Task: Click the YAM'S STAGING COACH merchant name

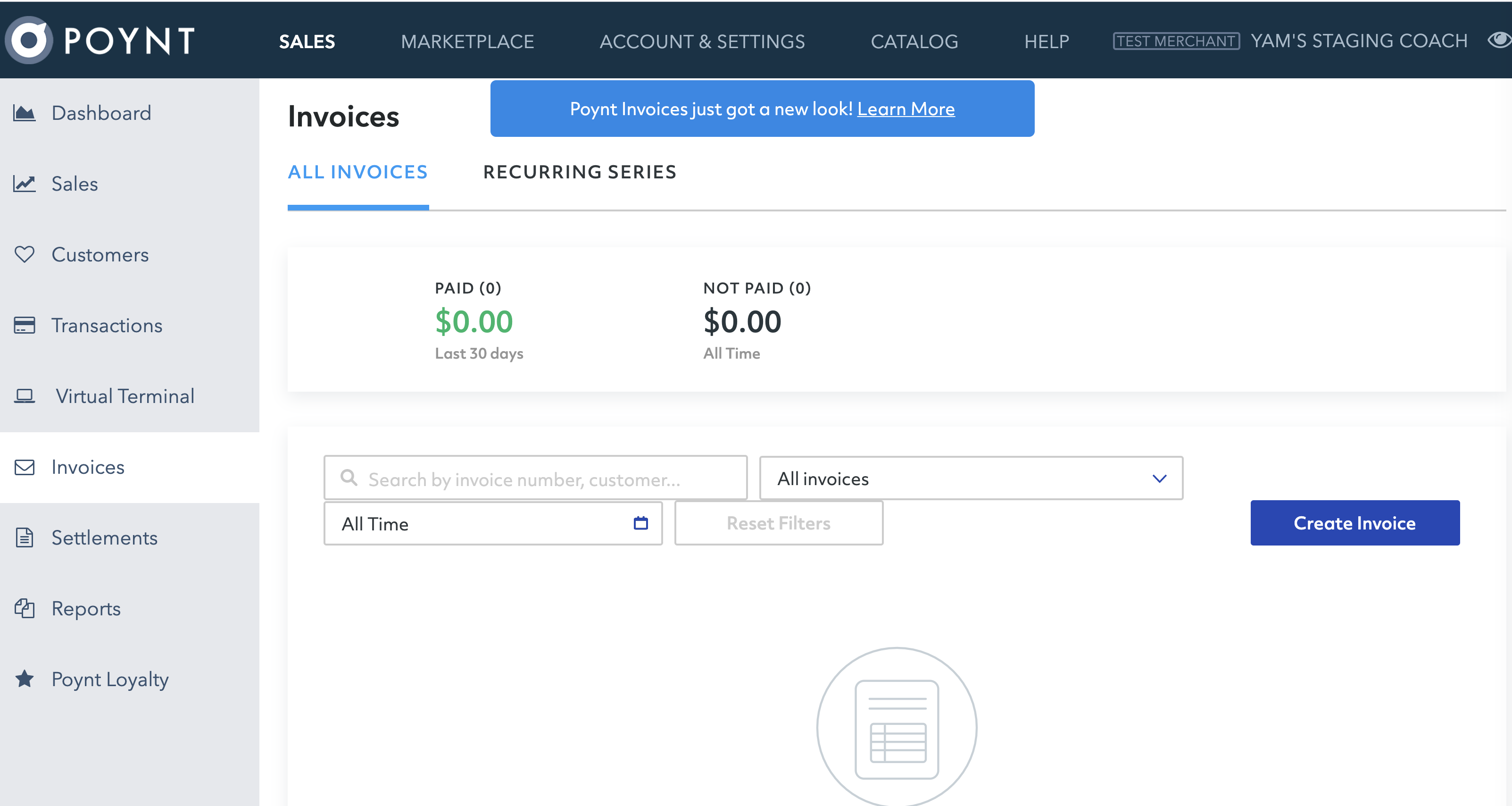Action: pos(1359,41)
